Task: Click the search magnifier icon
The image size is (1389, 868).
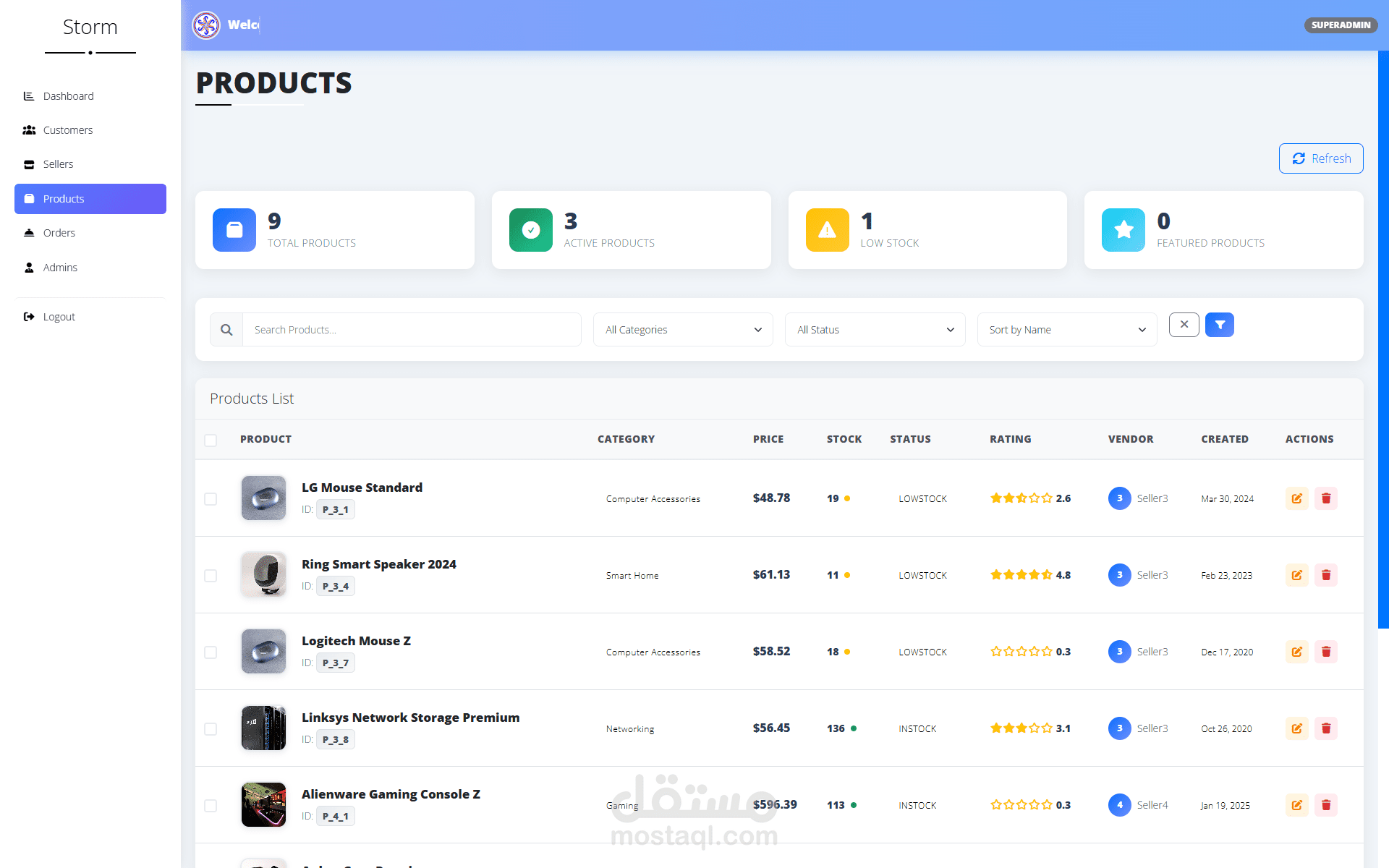Action: point(226,330)
